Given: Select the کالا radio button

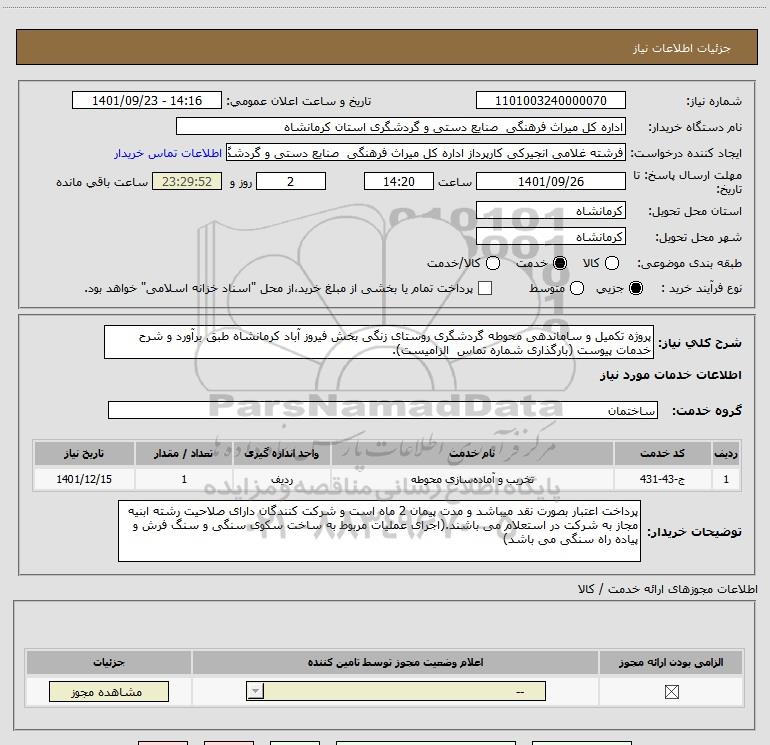Looking at the screenshot, I should (x=612, y=263).
